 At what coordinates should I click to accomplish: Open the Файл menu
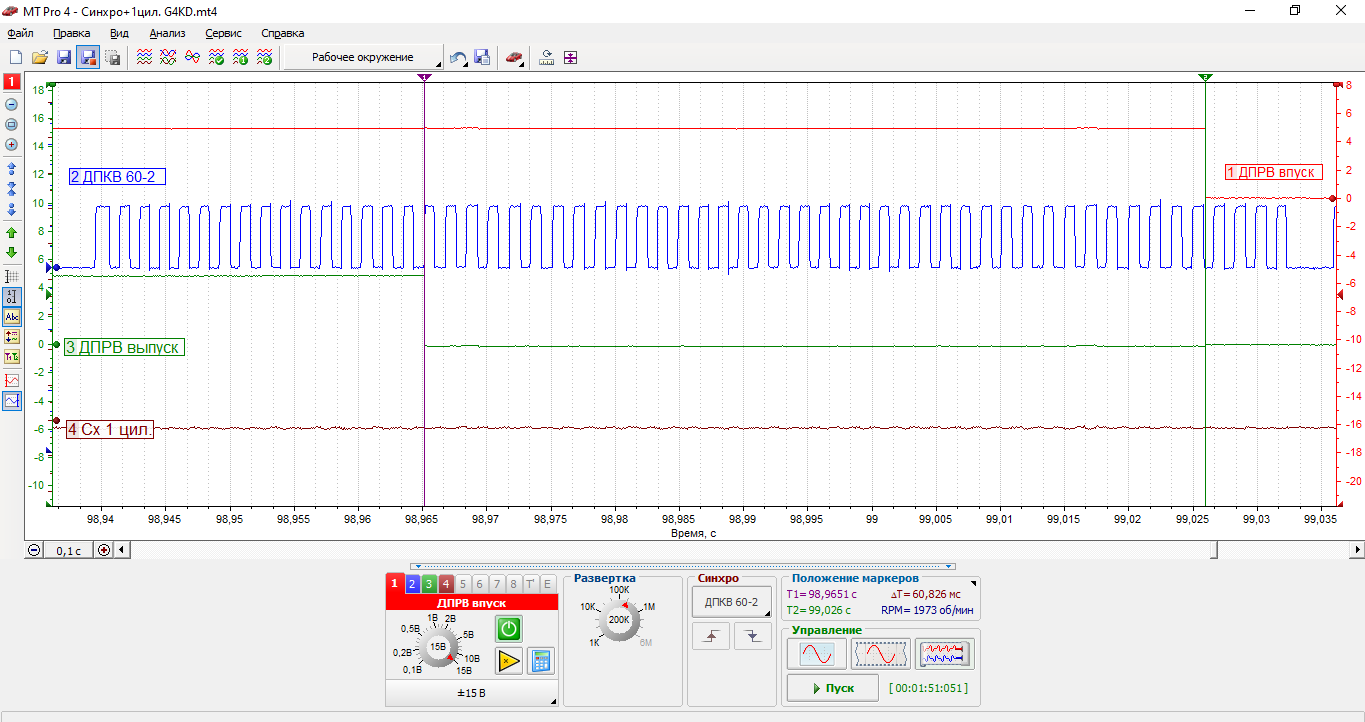(20, 33)
